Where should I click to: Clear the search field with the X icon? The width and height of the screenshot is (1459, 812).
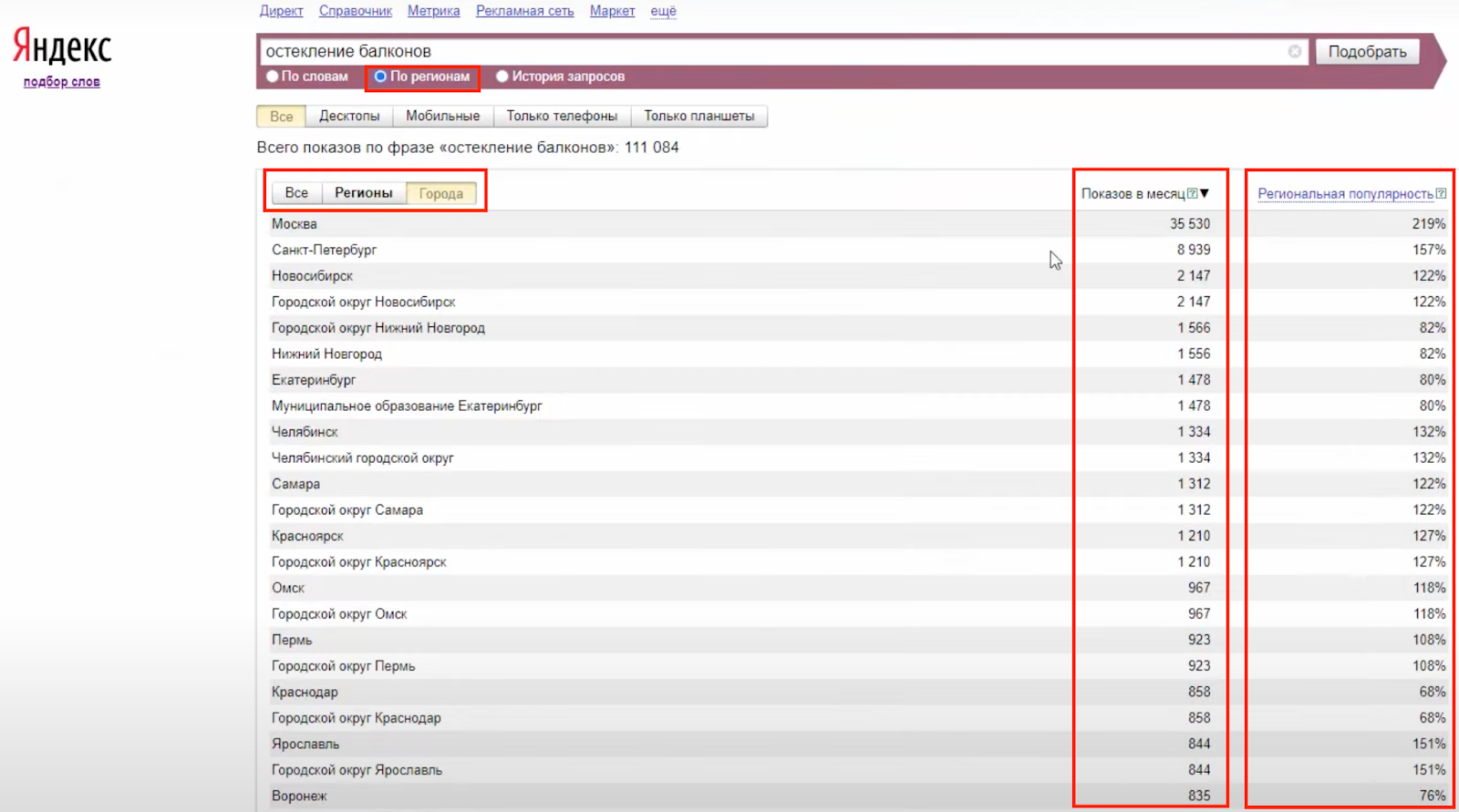click(1294, 52)
